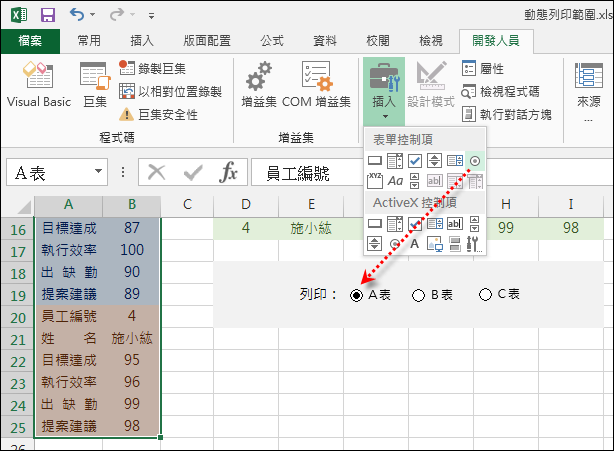This screenshot has width=614, height=451.
Task: Open 巨集安全性 macro security
Action: 158,115
